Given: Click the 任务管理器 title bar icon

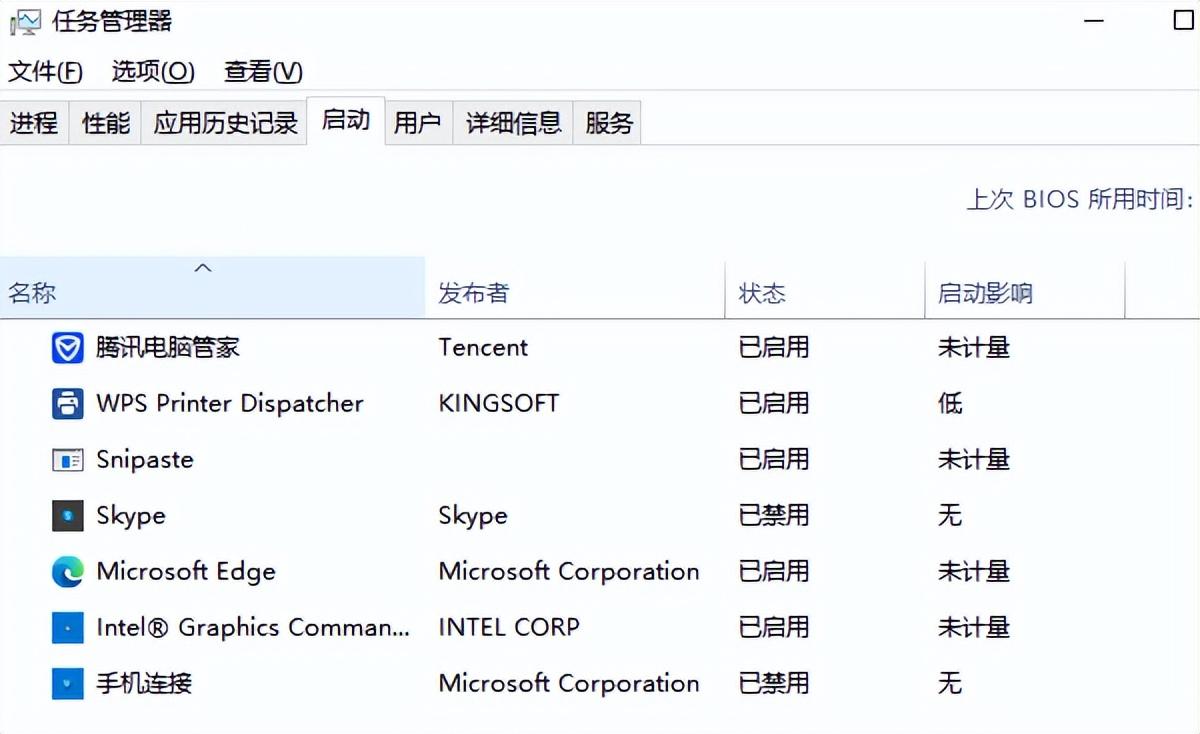Looking at the screenshot, I should (x=26, y=22).
